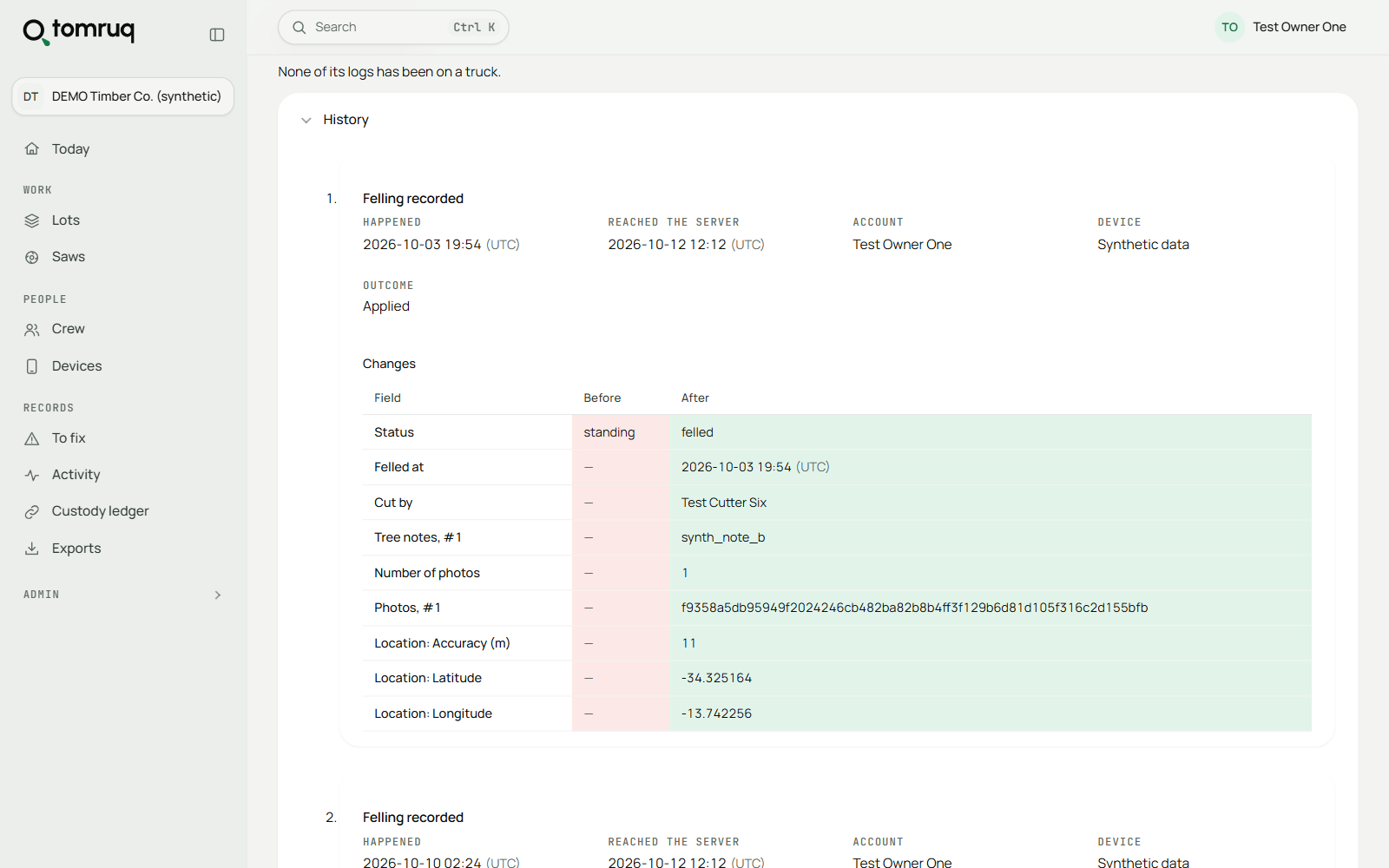The width and height of the screenshot is (1389, 868).
Task: Focus the Search input field
Action: pyautogui.click(x=393, y=28)
